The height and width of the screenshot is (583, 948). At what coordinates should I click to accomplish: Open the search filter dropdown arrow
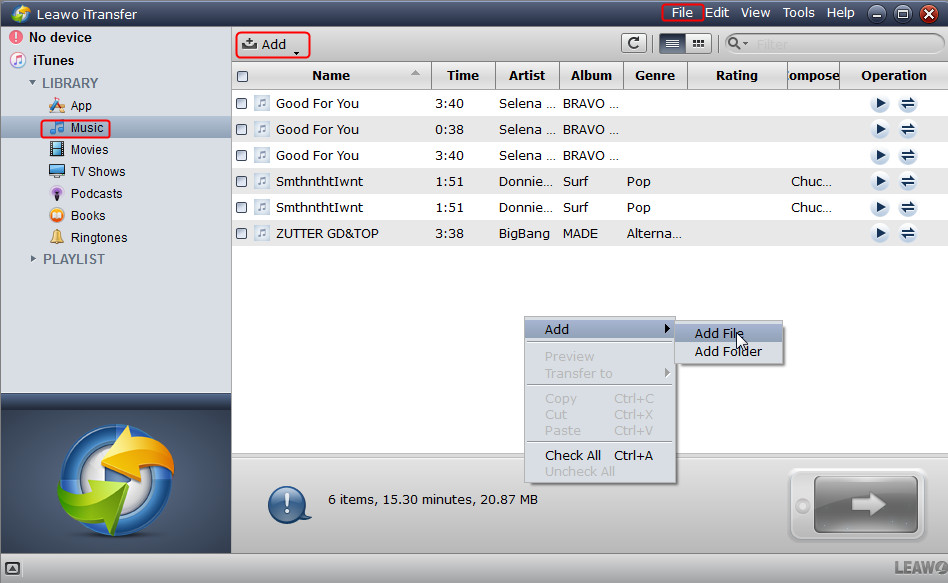point(745,44)
